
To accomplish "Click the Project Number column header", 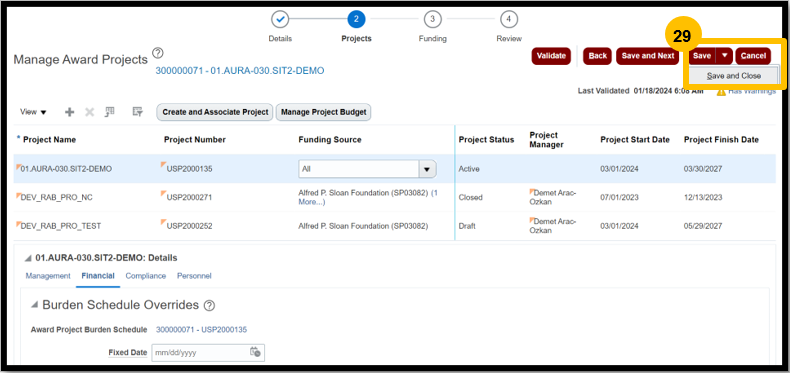I will click(x=195, y=140).
